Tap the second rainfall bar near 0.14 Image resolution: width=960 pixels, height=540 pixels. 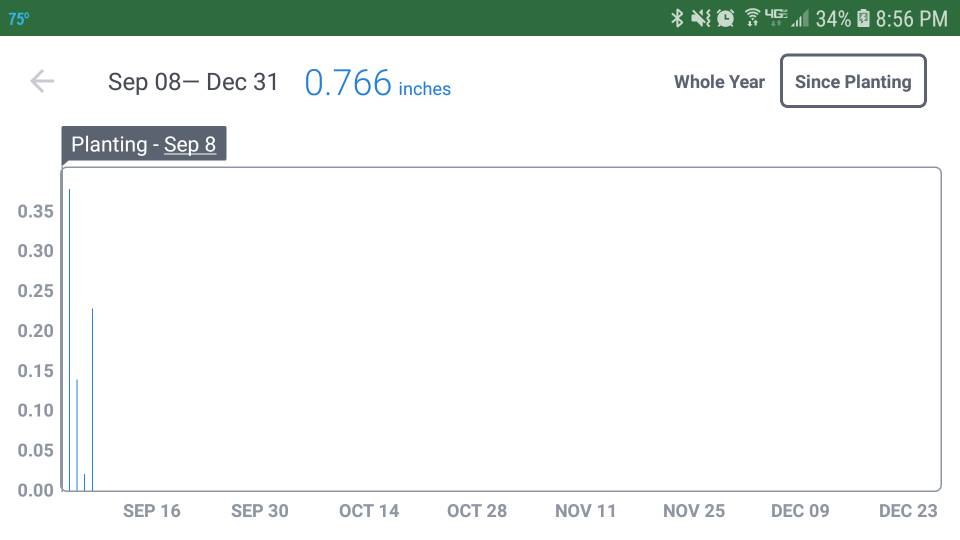[x=77, y=435]
